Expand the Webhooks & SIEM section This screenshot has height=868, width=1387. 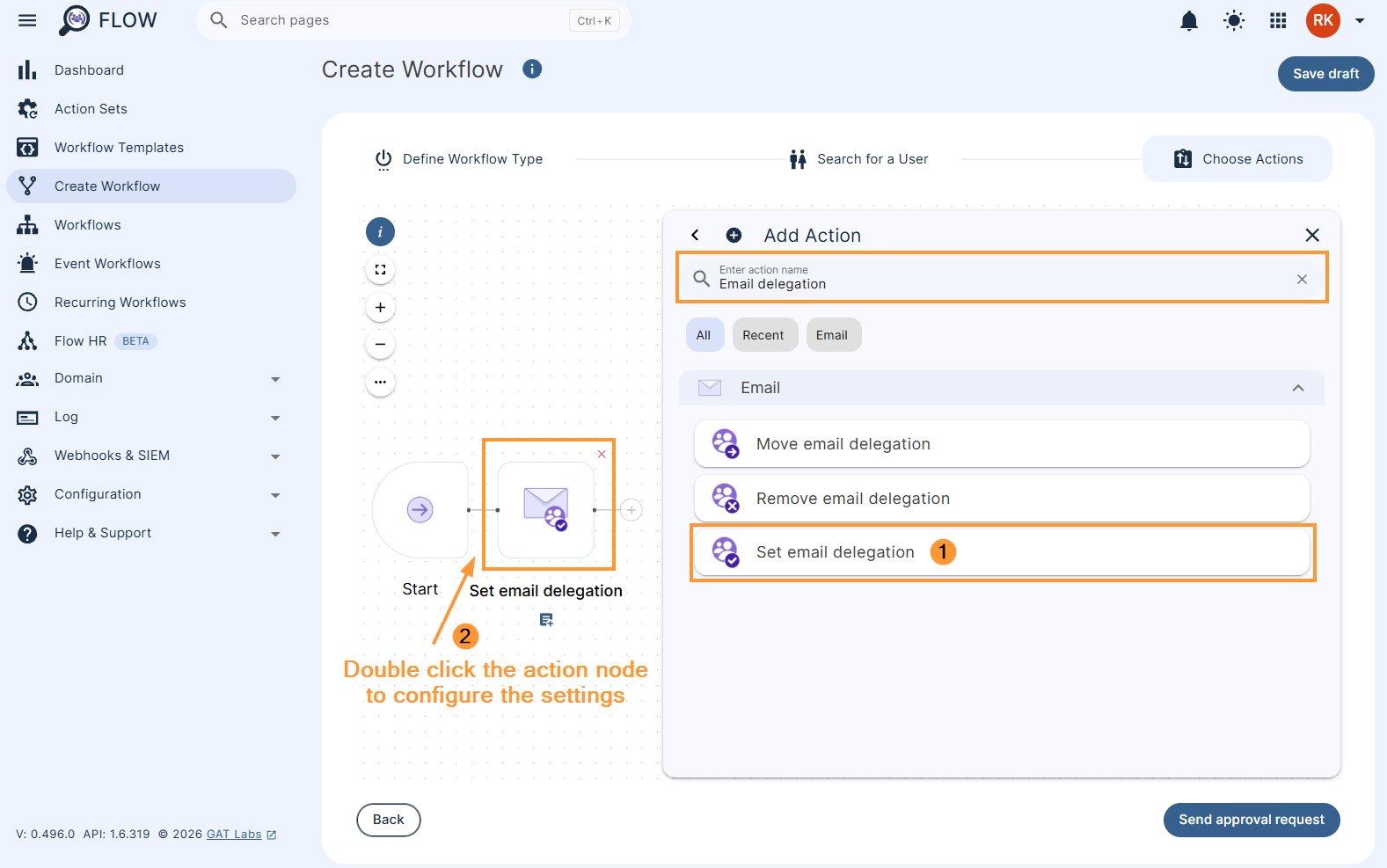tap(151, 456)
